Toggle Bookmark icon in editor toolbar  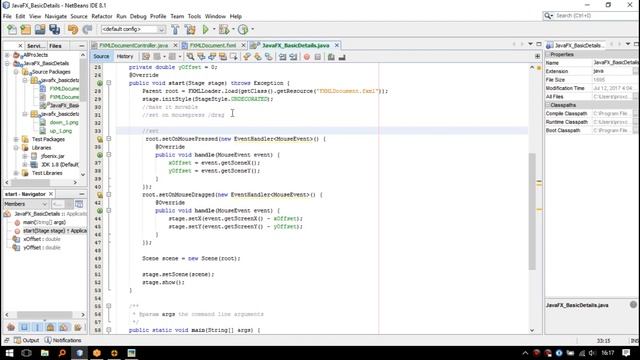pyautogui.click(x=269, y=57)
